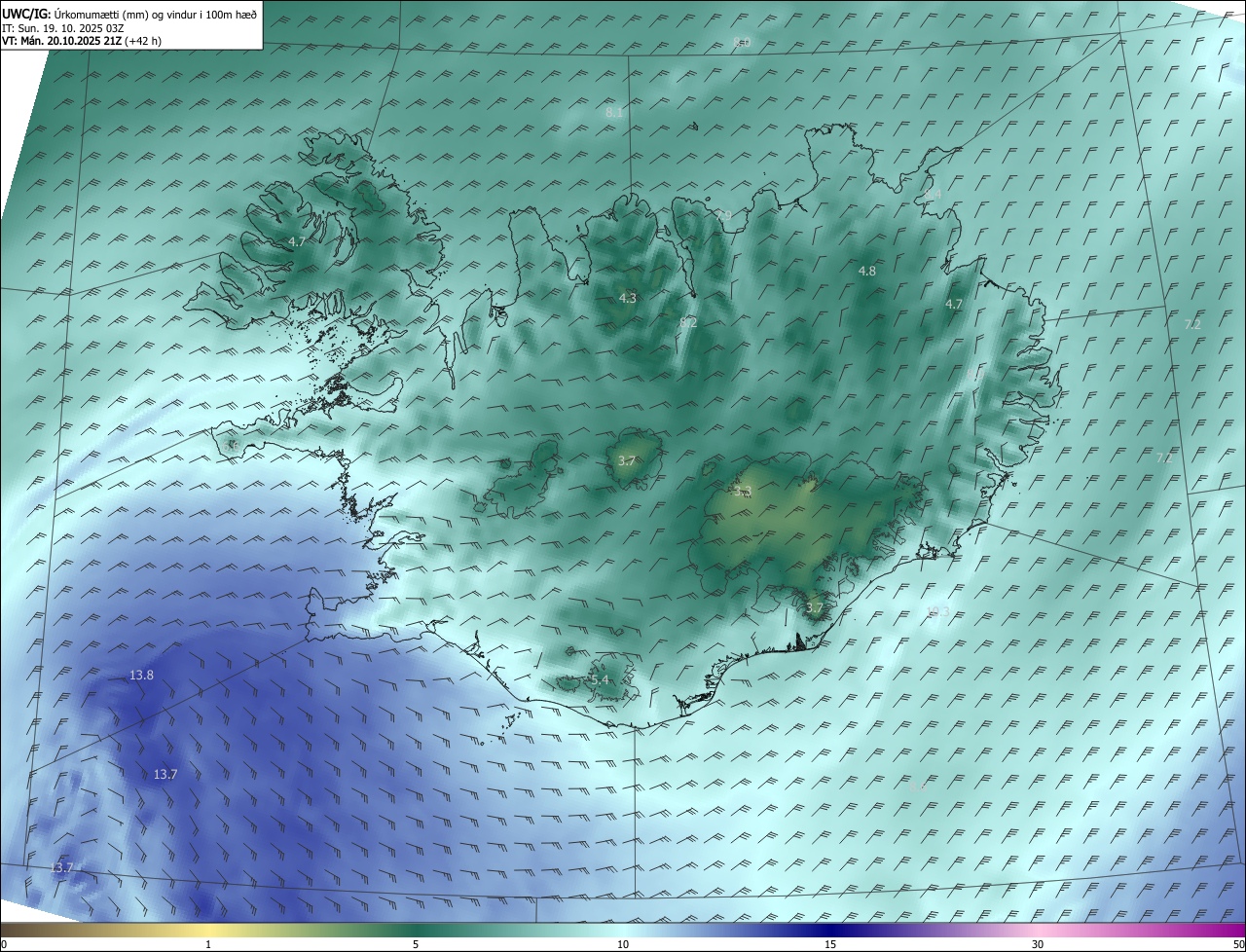This screenshot has height=952, width=1246.
Task: Click the '30' tick label on the color scale
Action: click(1038, 944)
